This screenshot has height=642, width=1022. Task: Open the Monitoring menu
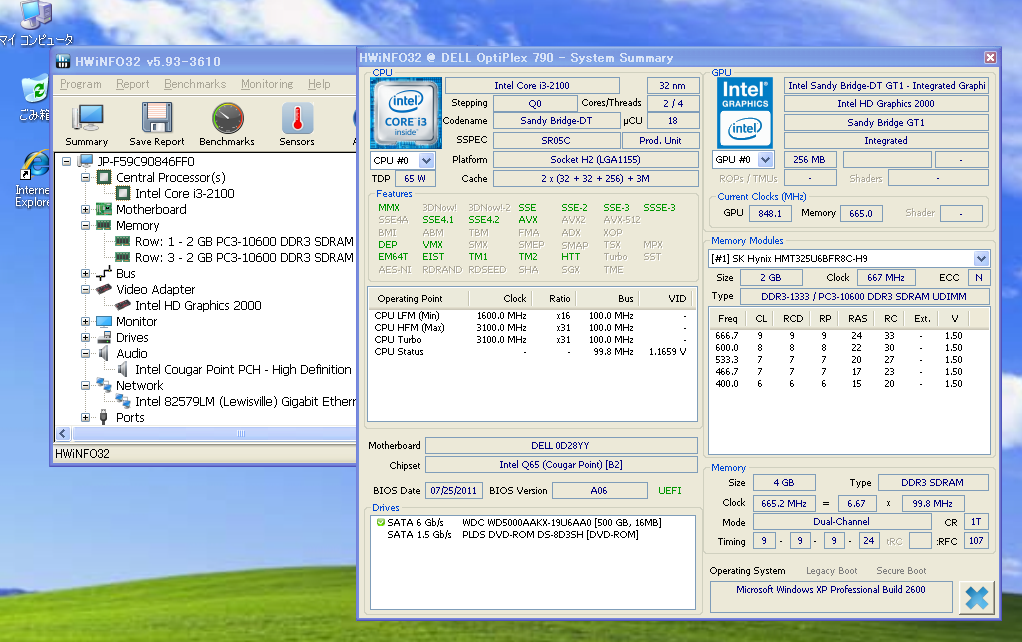click(x=267, y=85)
